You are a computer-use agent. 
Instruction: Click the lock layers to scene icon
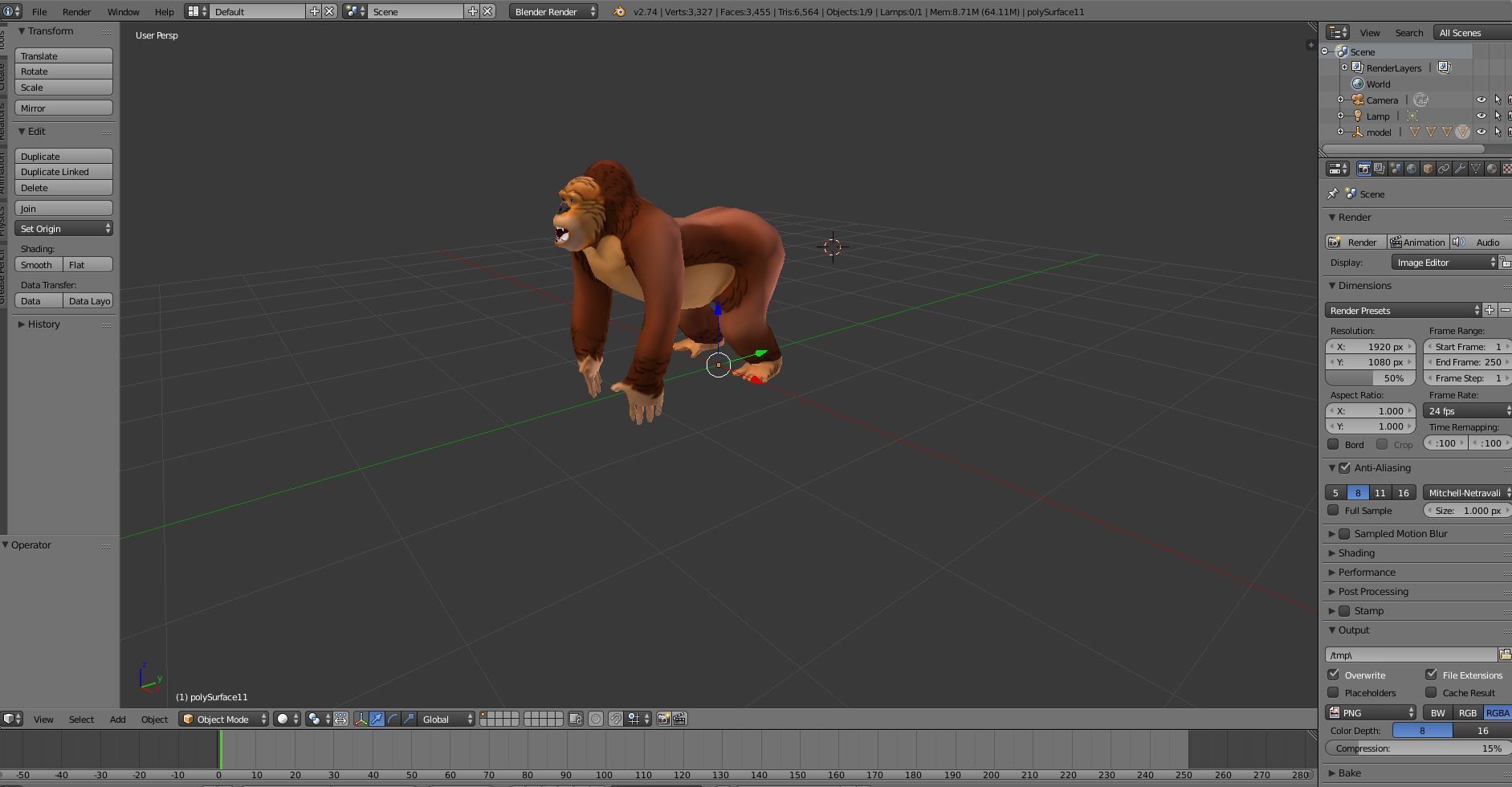coord(576,719)
